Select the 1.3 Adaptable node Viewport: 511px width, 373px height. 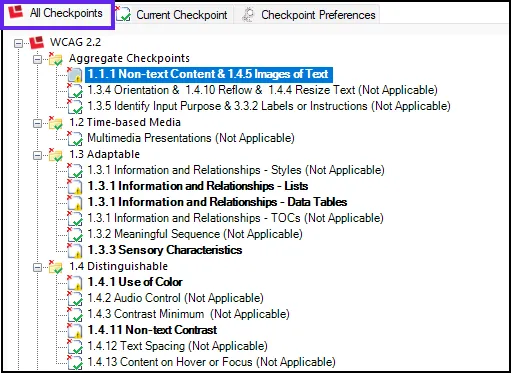[104, 154]
